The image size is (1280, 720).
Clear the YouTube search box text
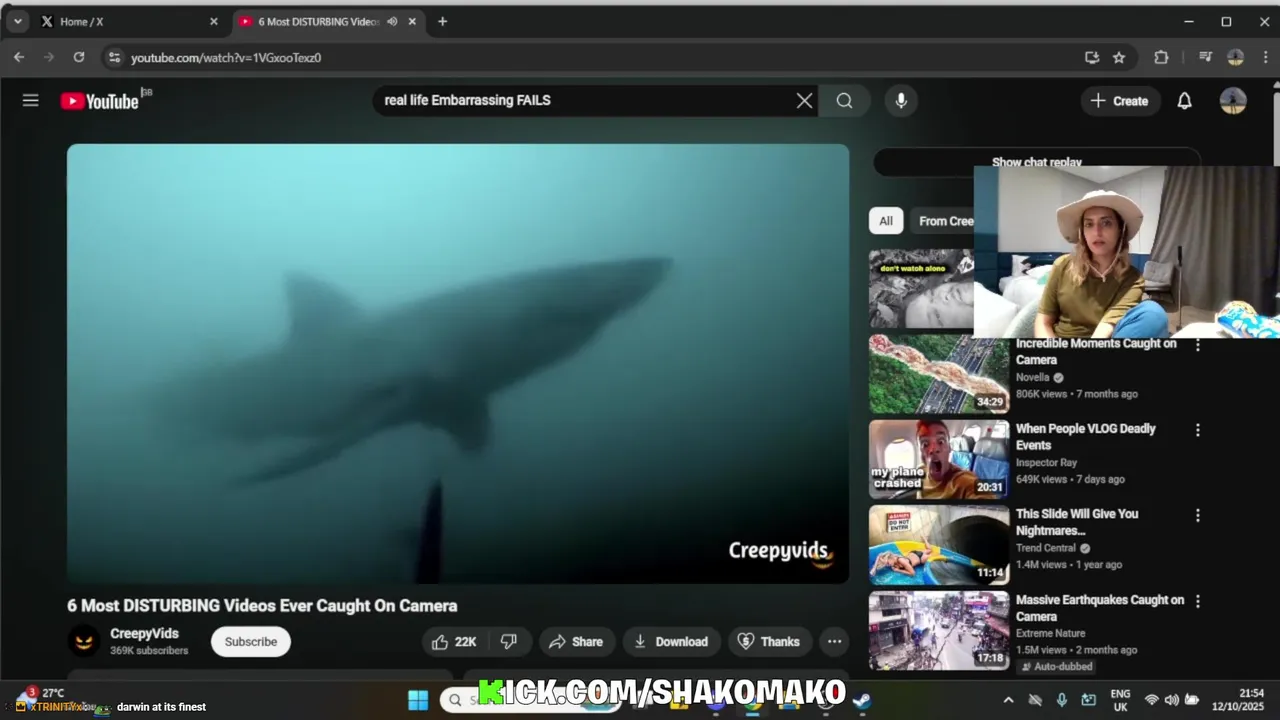(x=804, y=100)
